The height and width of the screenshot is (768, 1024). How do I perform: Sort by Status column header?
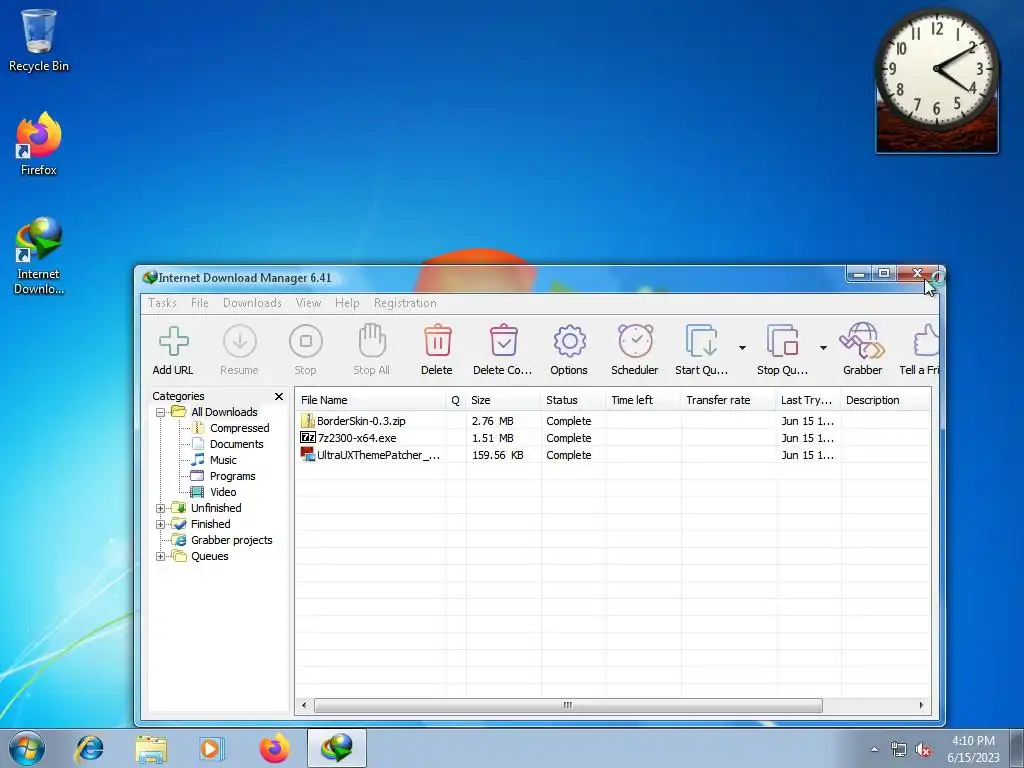573,400
